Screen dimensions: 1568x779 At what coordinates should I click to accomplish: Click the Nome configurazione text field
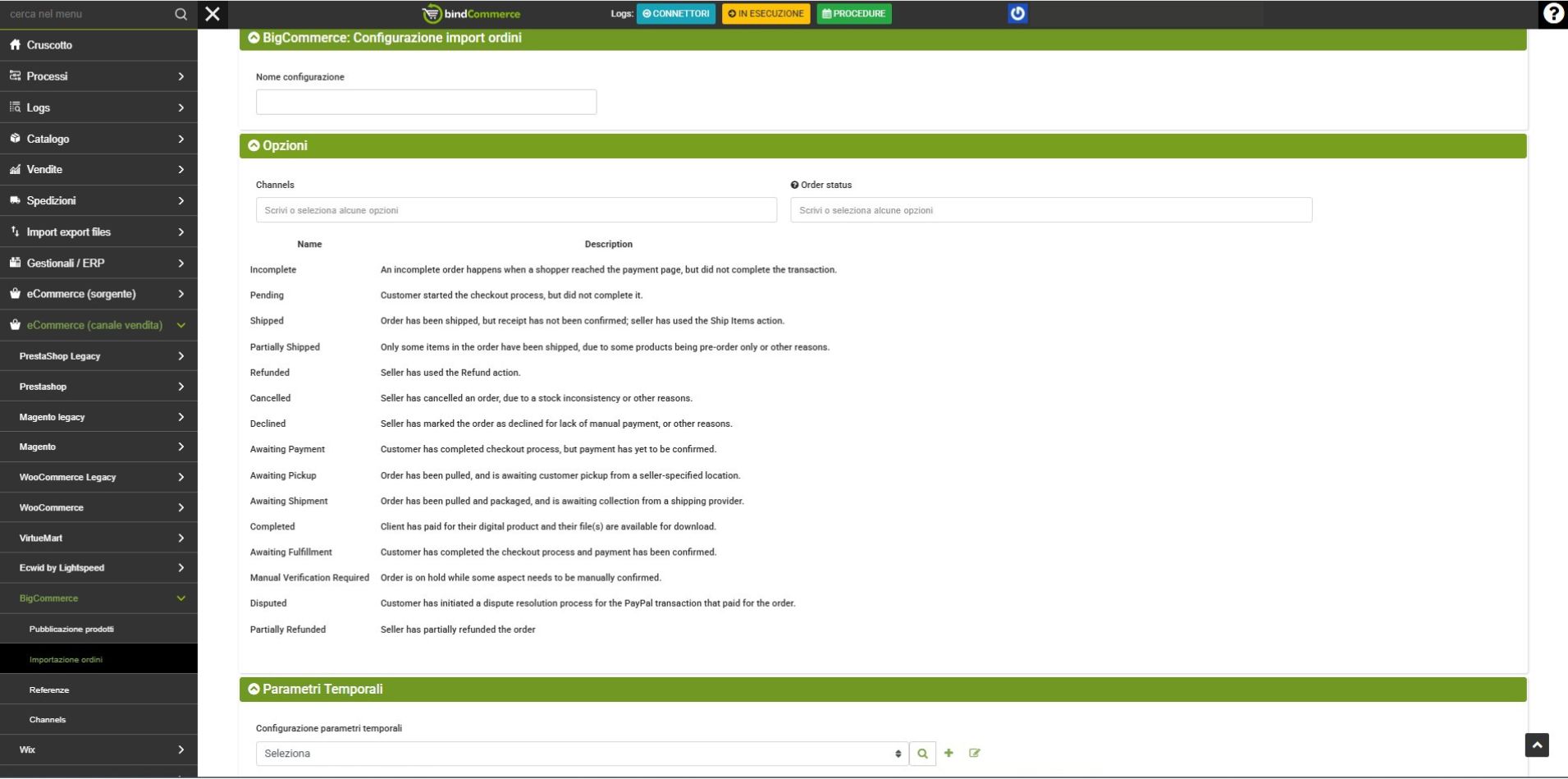[x=426, y=102]
